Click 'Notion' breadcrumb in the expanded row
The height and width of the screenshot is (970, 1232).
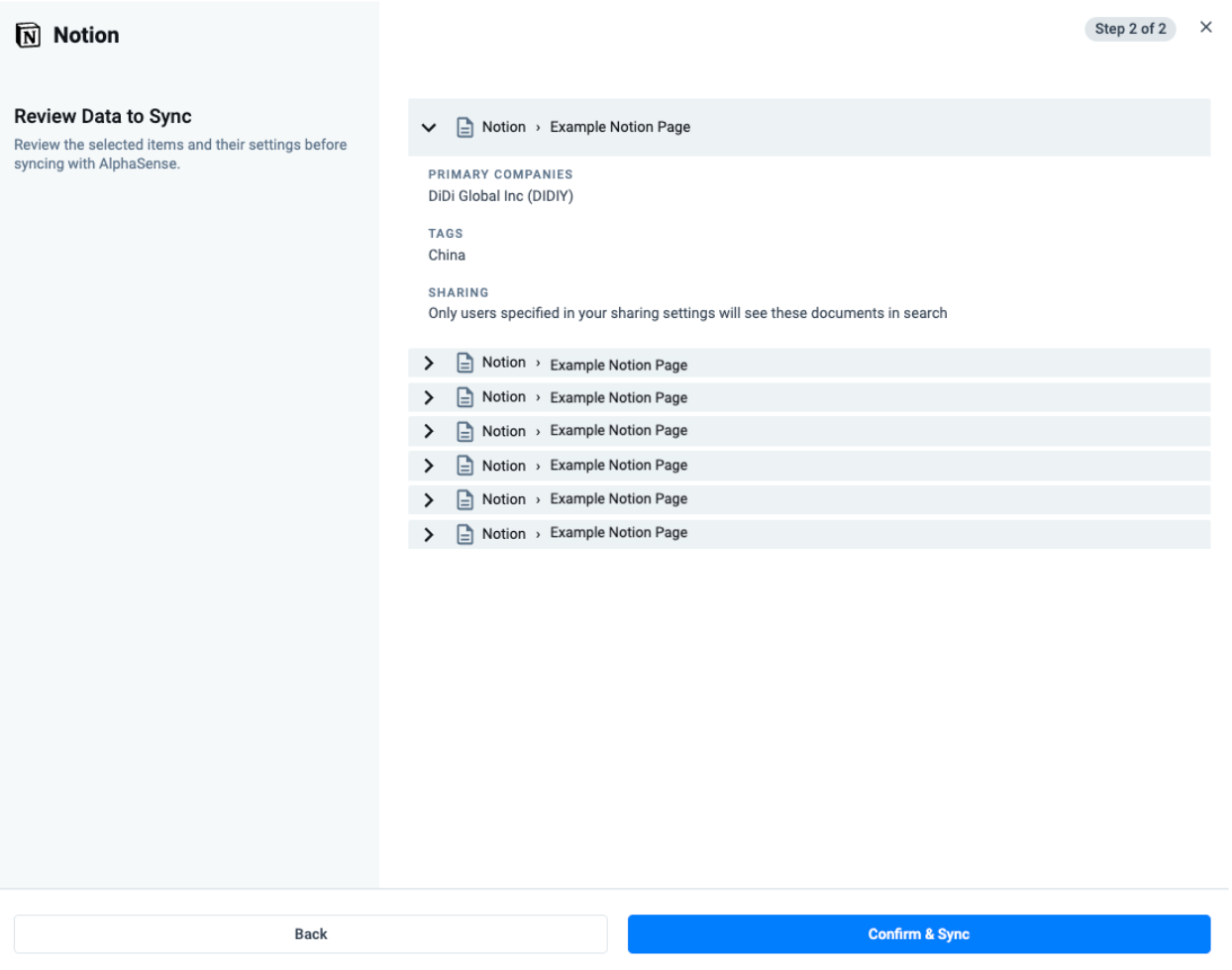503,128
